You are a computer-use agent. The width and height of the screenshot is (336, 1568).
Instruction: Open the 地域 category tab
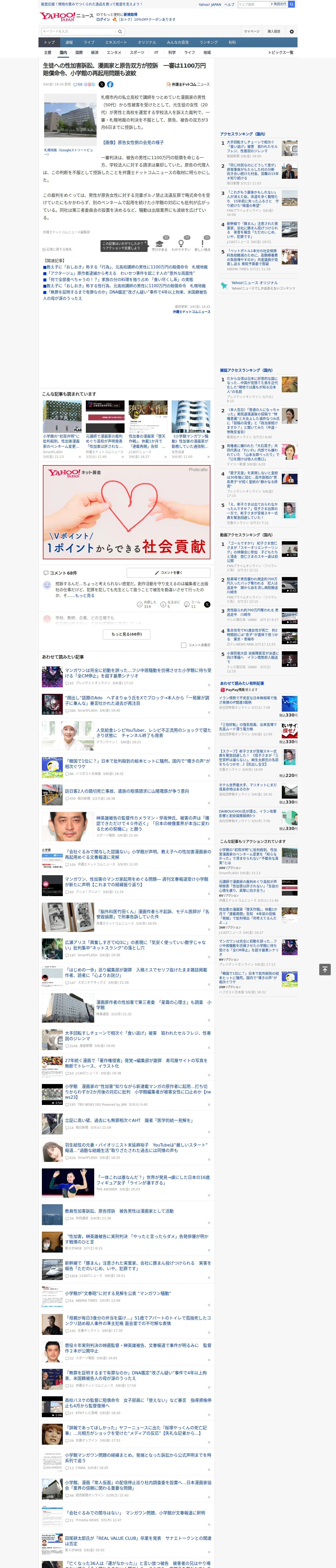click(207, 52)
